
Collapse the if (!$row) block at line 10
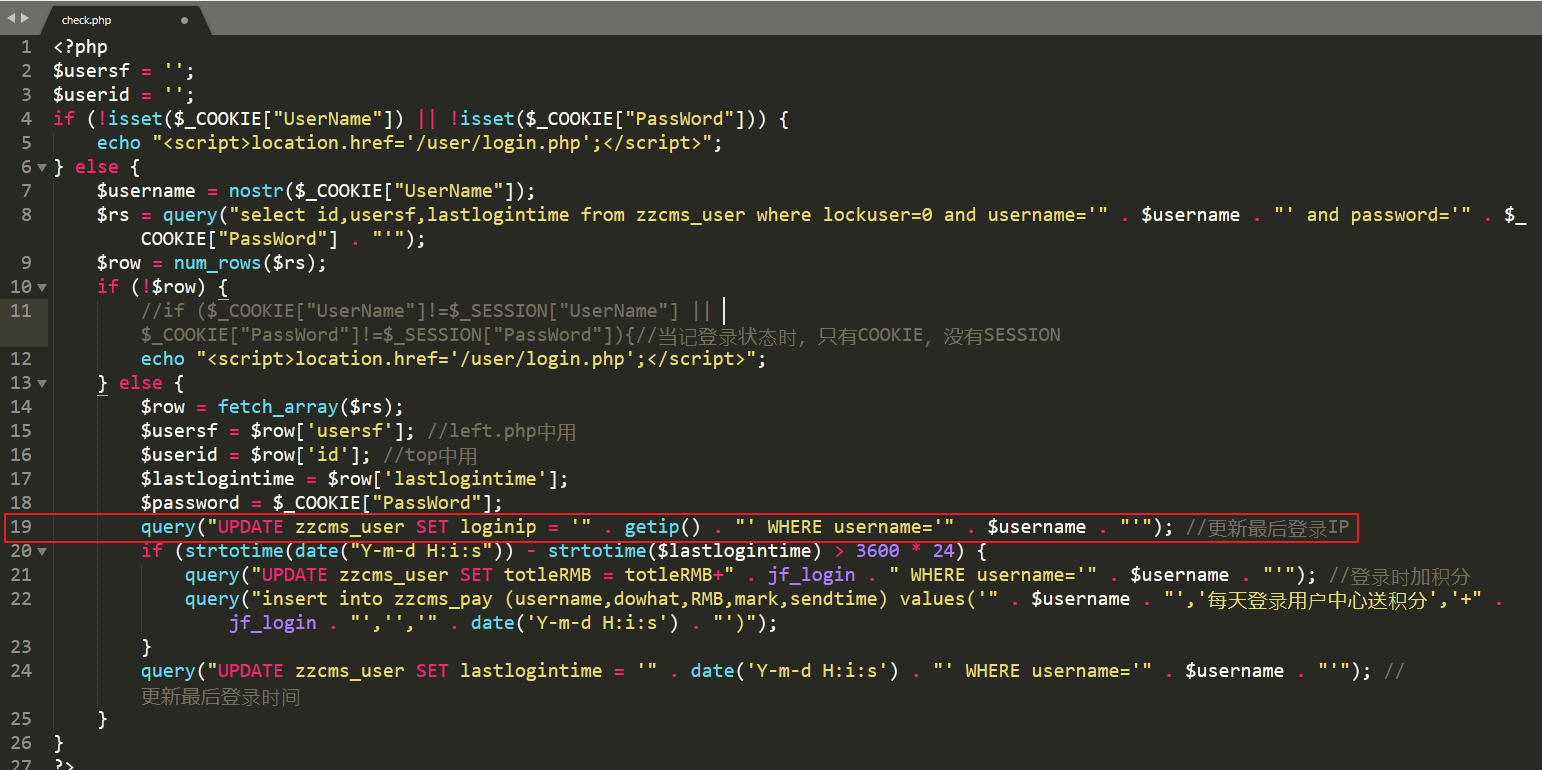42,287
